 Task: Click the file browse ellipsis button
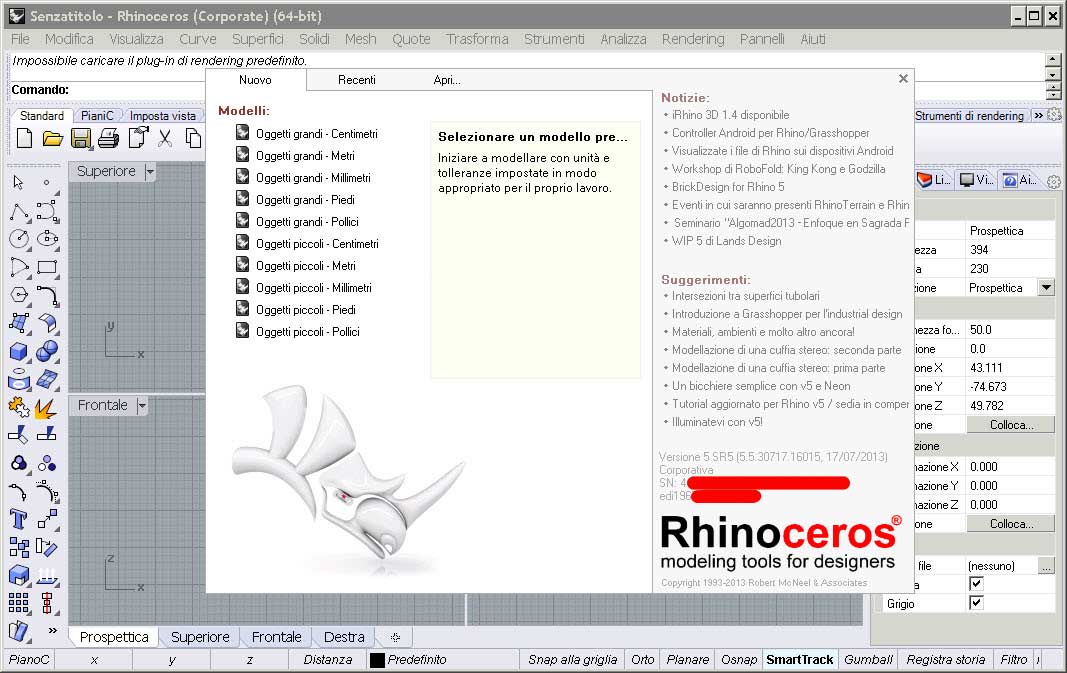point(1047,565)
